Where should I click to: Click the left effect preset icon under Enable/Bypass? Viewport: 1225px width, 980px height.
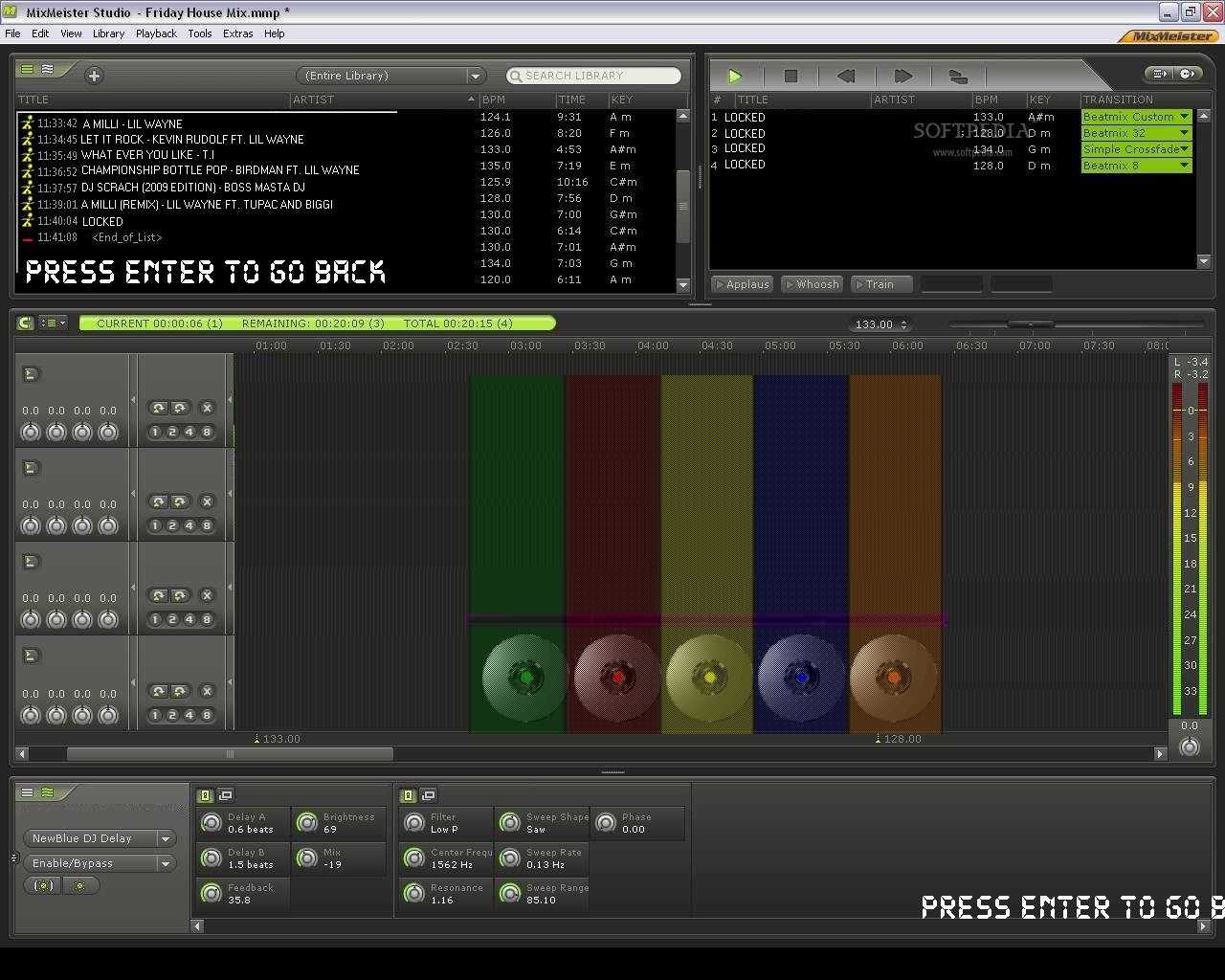point(43,885)
